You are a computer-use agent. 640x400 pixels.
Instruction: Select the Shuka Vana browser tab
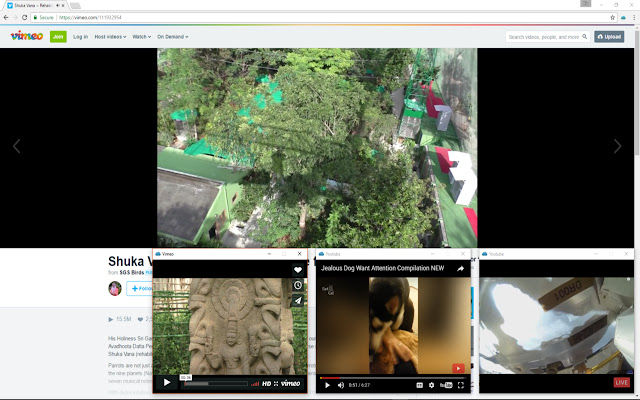tap(34, 5)
